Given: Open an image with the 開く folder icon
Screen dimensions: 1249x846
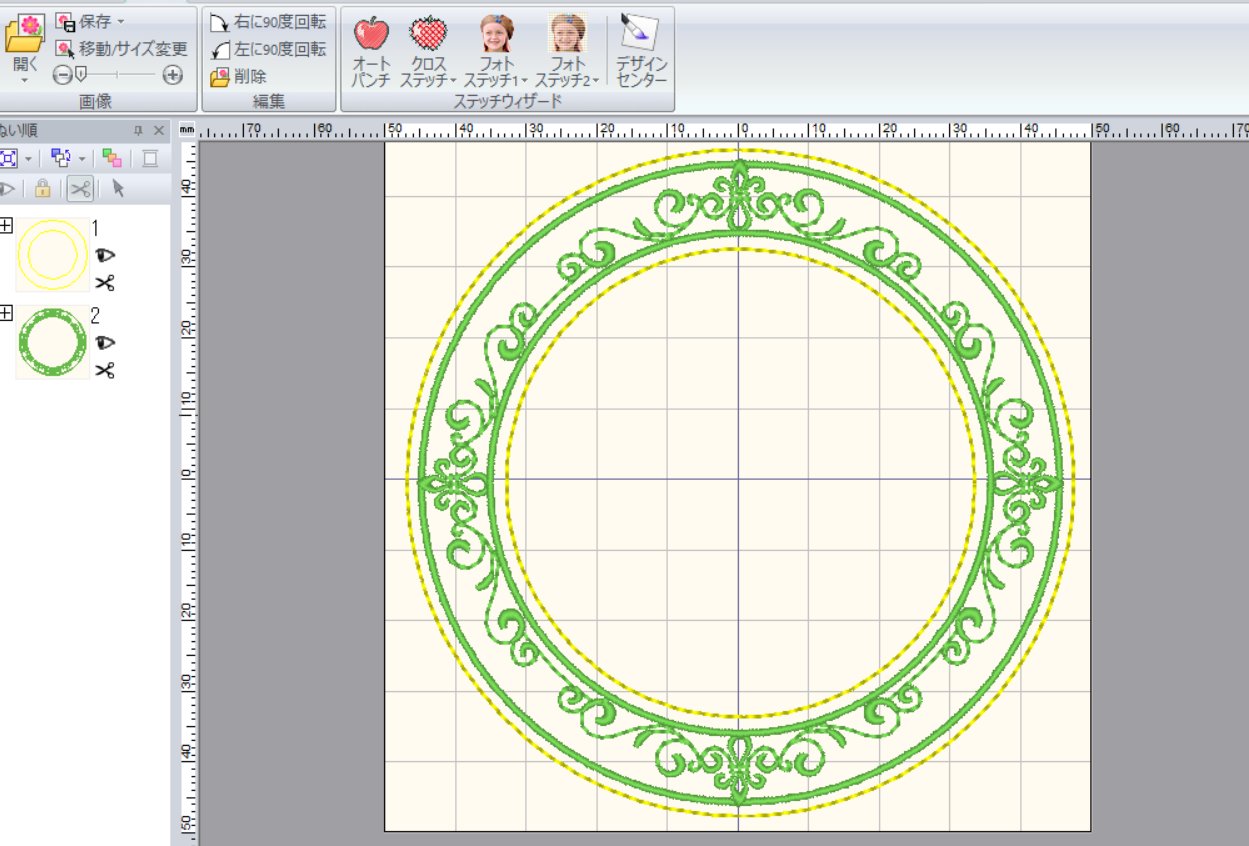Looking at the screenshot, I should pos(24,33).
